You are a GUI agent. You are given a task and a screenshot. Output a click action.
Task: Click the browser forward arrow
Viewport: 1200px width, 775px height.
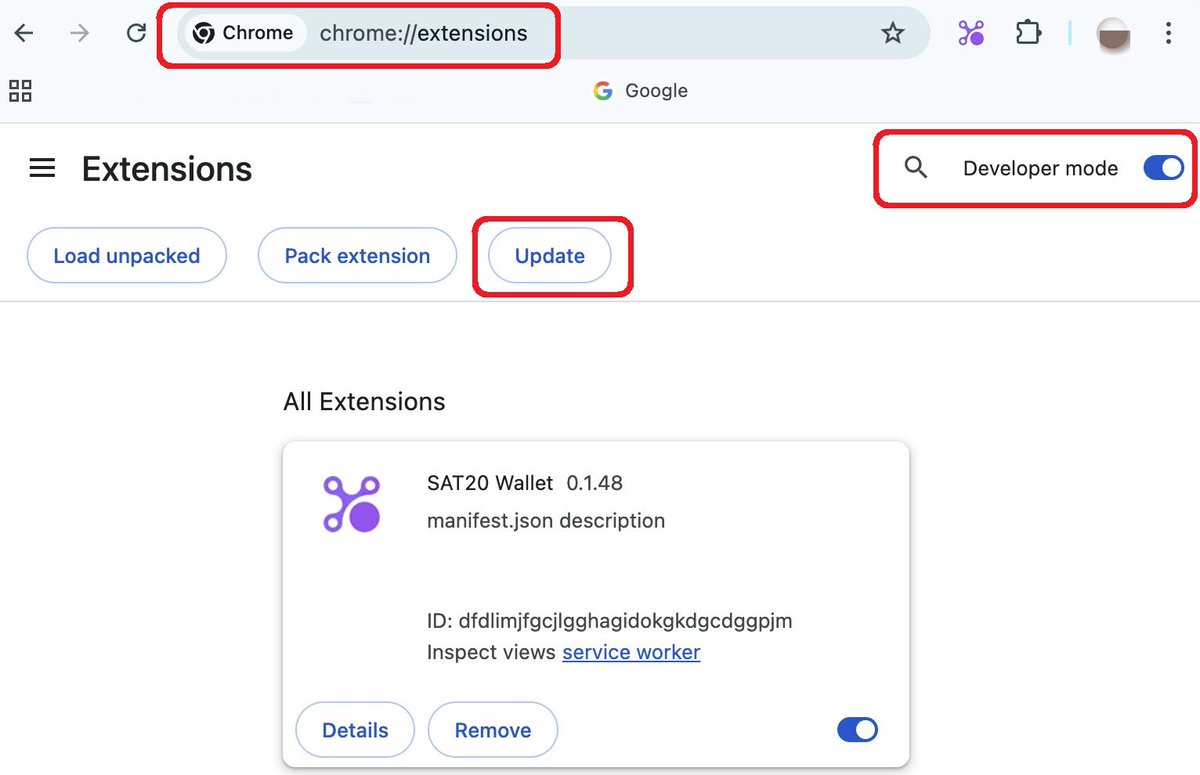click(80, 33)
